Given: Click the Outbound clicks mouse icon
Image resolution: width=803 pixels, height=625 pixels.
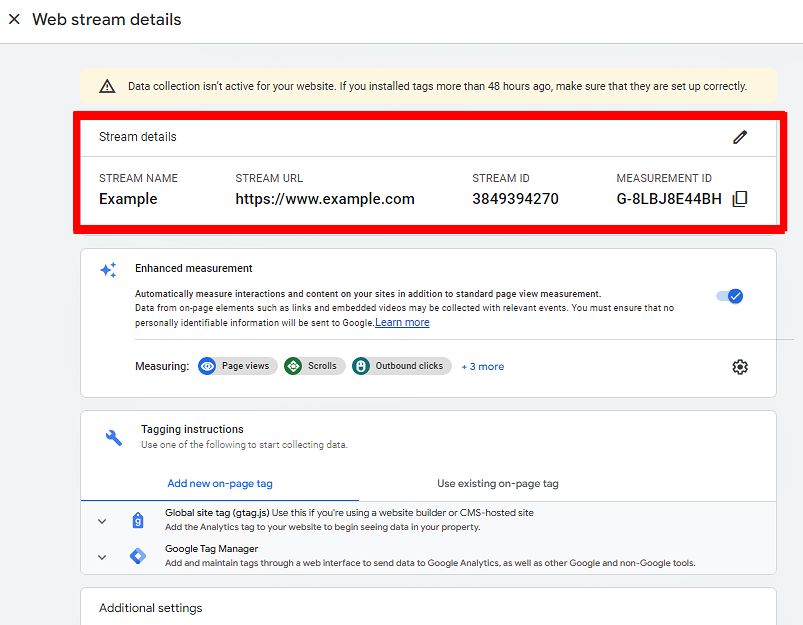Looking at the screenshot, I should pos(361,366).
